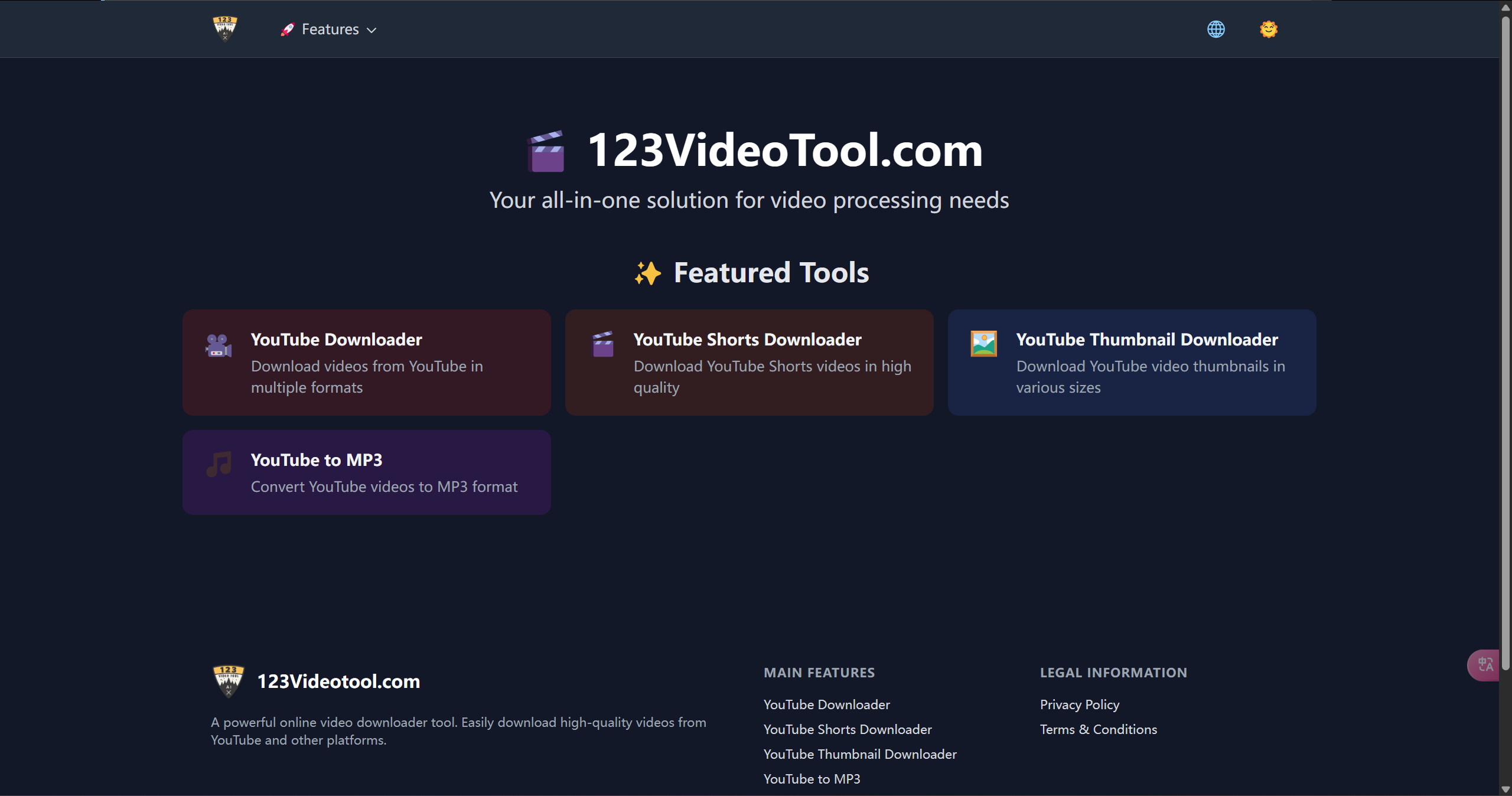The width and height of the screenshot is (1512, 796).
Task: Click the 123Videotool.com logo in the footer
Action: pyautogui.click(x=227, y=681)
